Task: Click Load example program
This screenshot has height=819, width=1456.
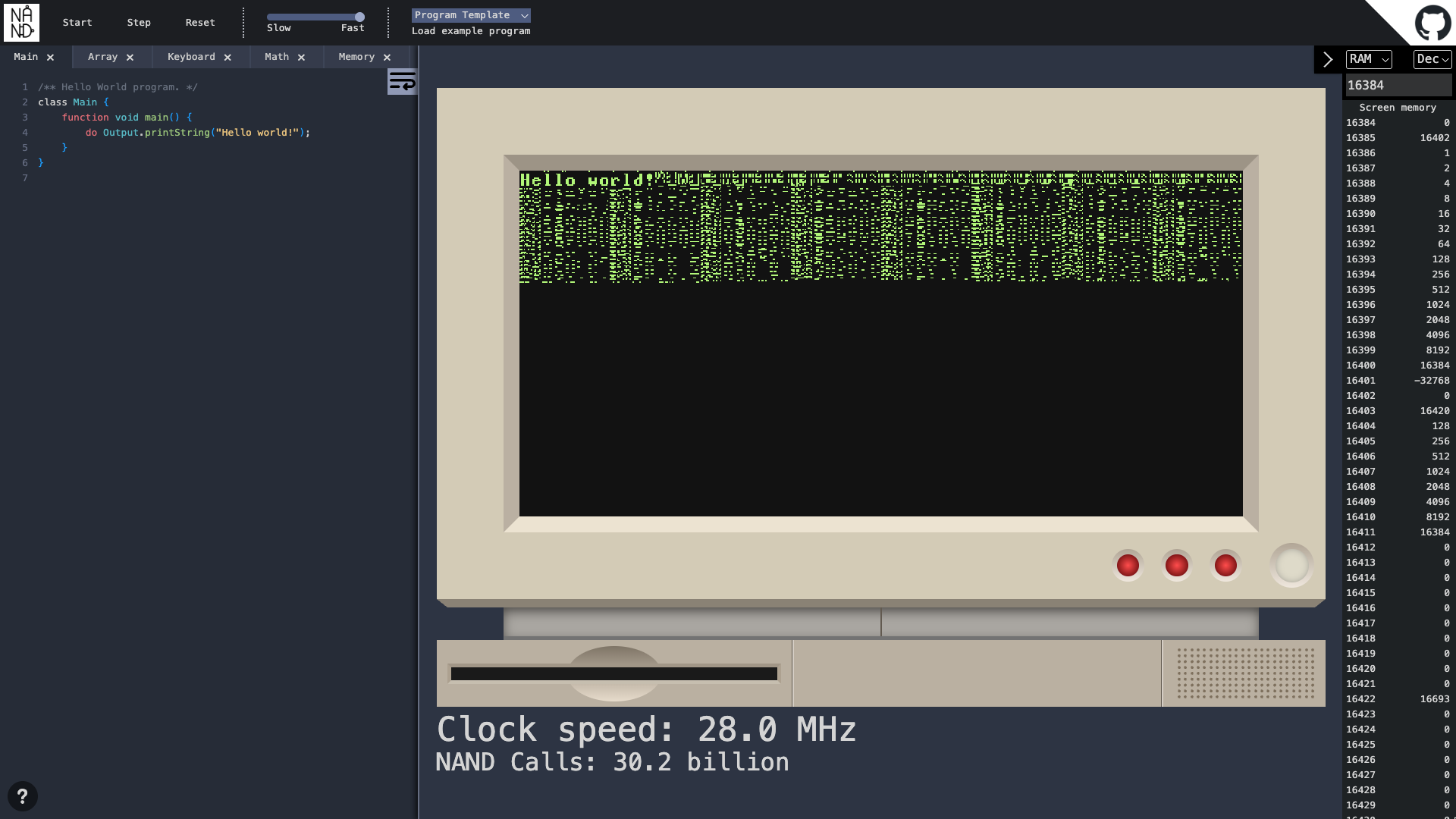Action: pyautogui.click(x=470, y=31)
